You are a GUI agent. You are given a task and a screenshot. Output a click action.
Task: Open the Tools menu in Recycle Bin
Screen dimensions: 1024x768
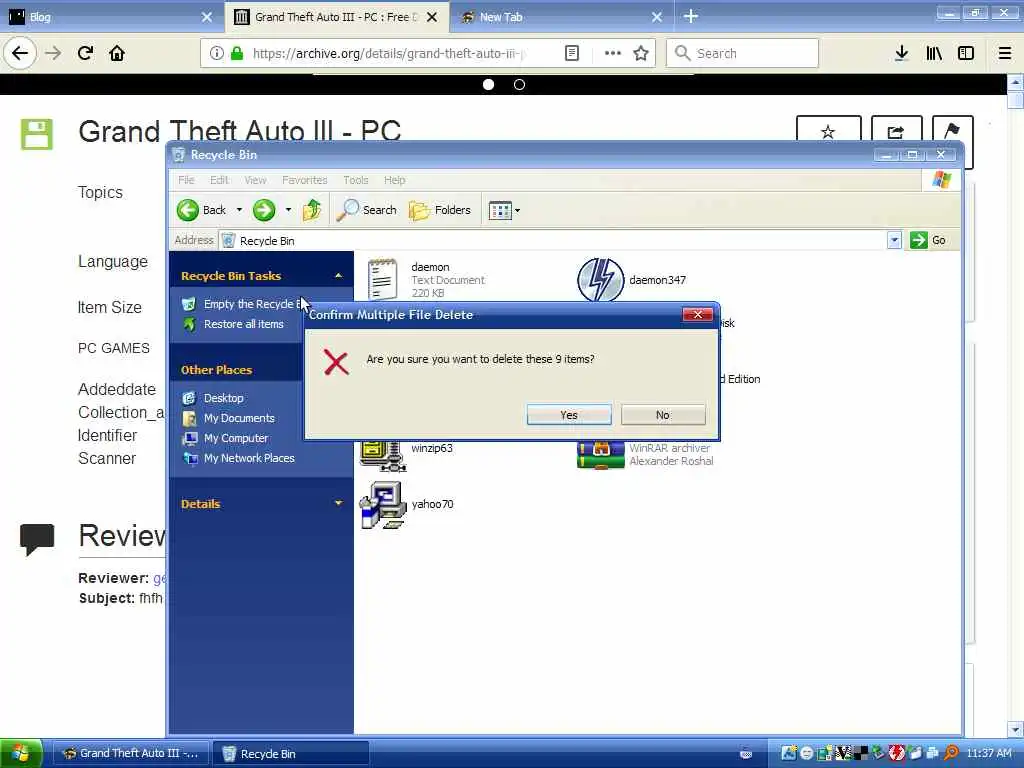(355, 180)
